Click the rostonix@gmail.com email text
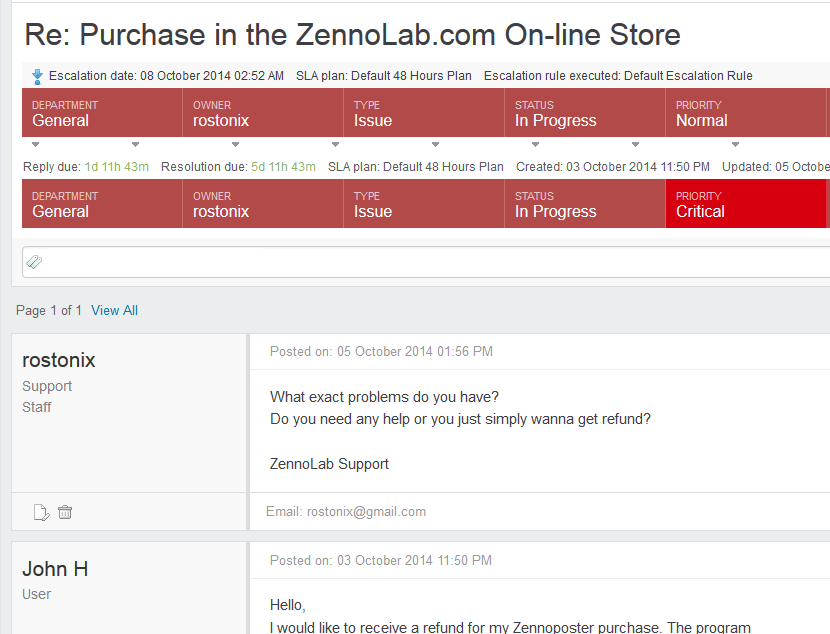 click(366, 512)
